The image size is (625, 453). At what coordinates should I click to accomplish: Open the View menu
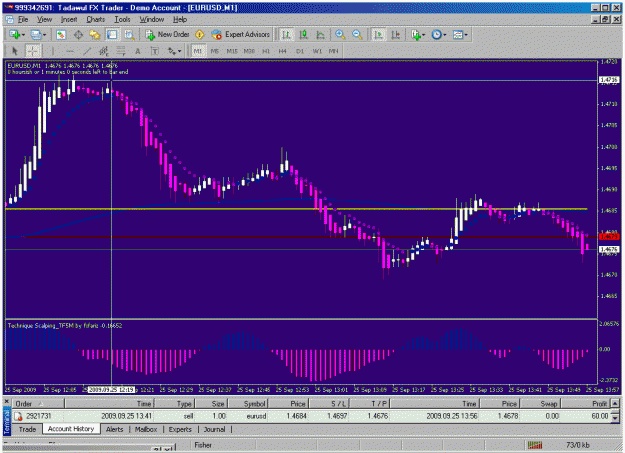44,20
